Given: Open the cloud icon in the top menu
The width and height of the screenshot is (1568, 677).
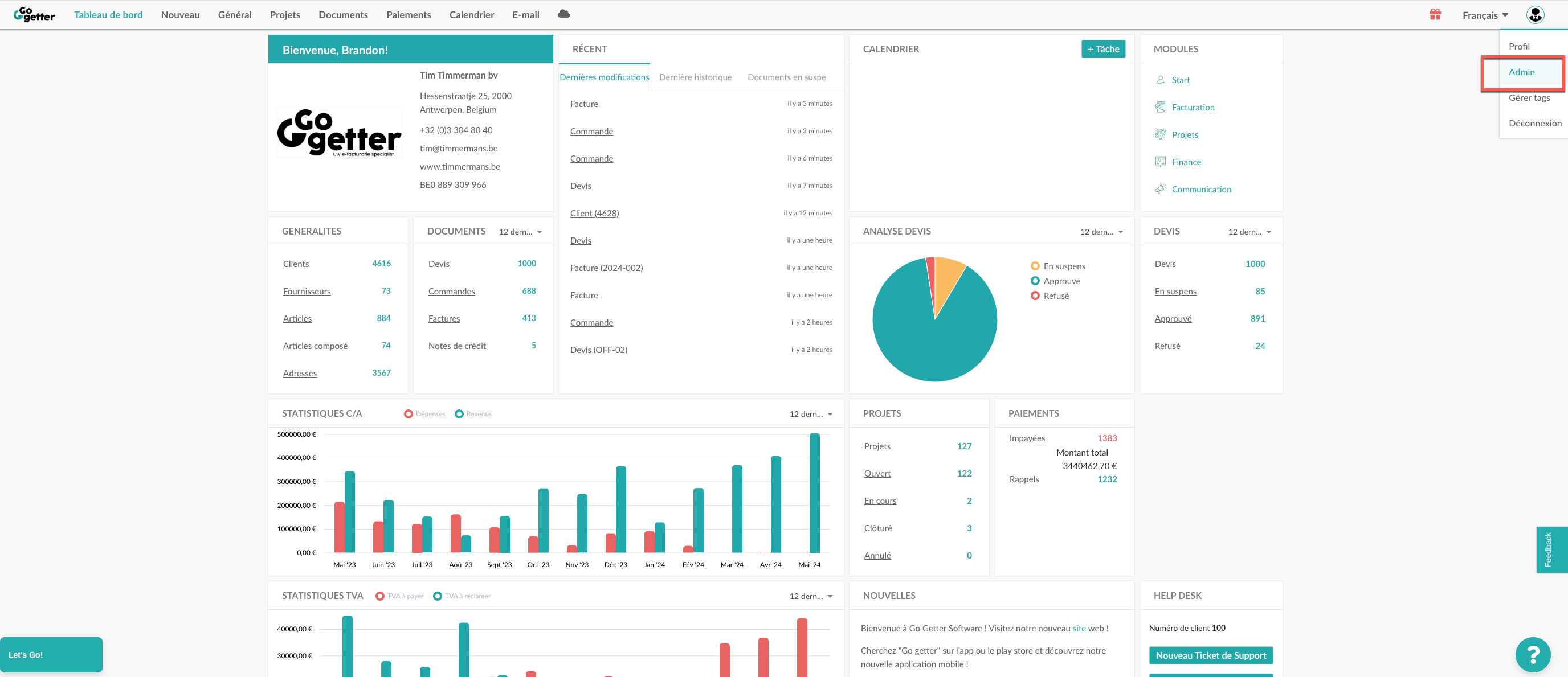Looking at the screenshot, I should (563, 14).
